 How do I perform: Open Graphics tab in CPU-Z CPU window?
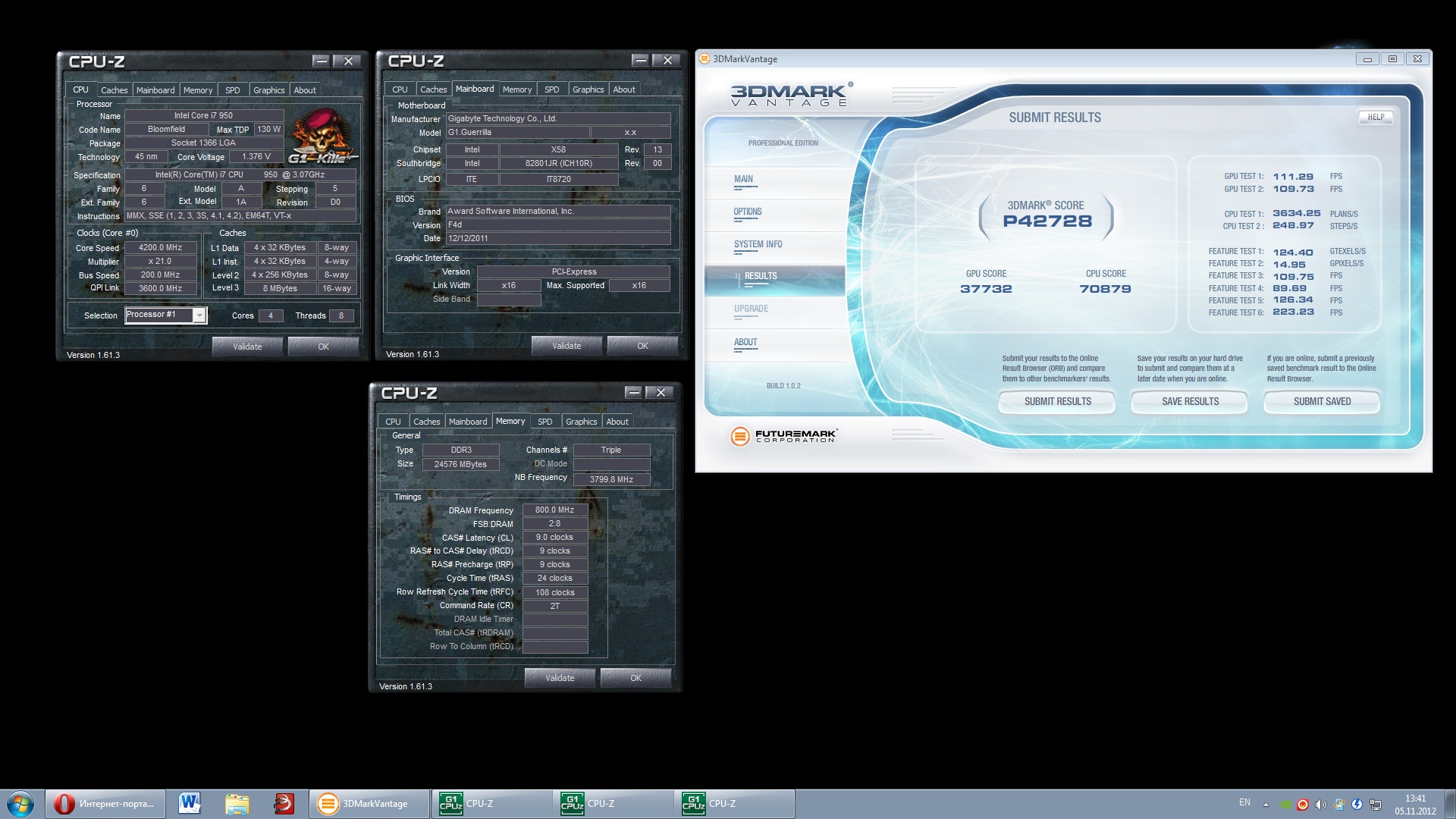[269, 89]
